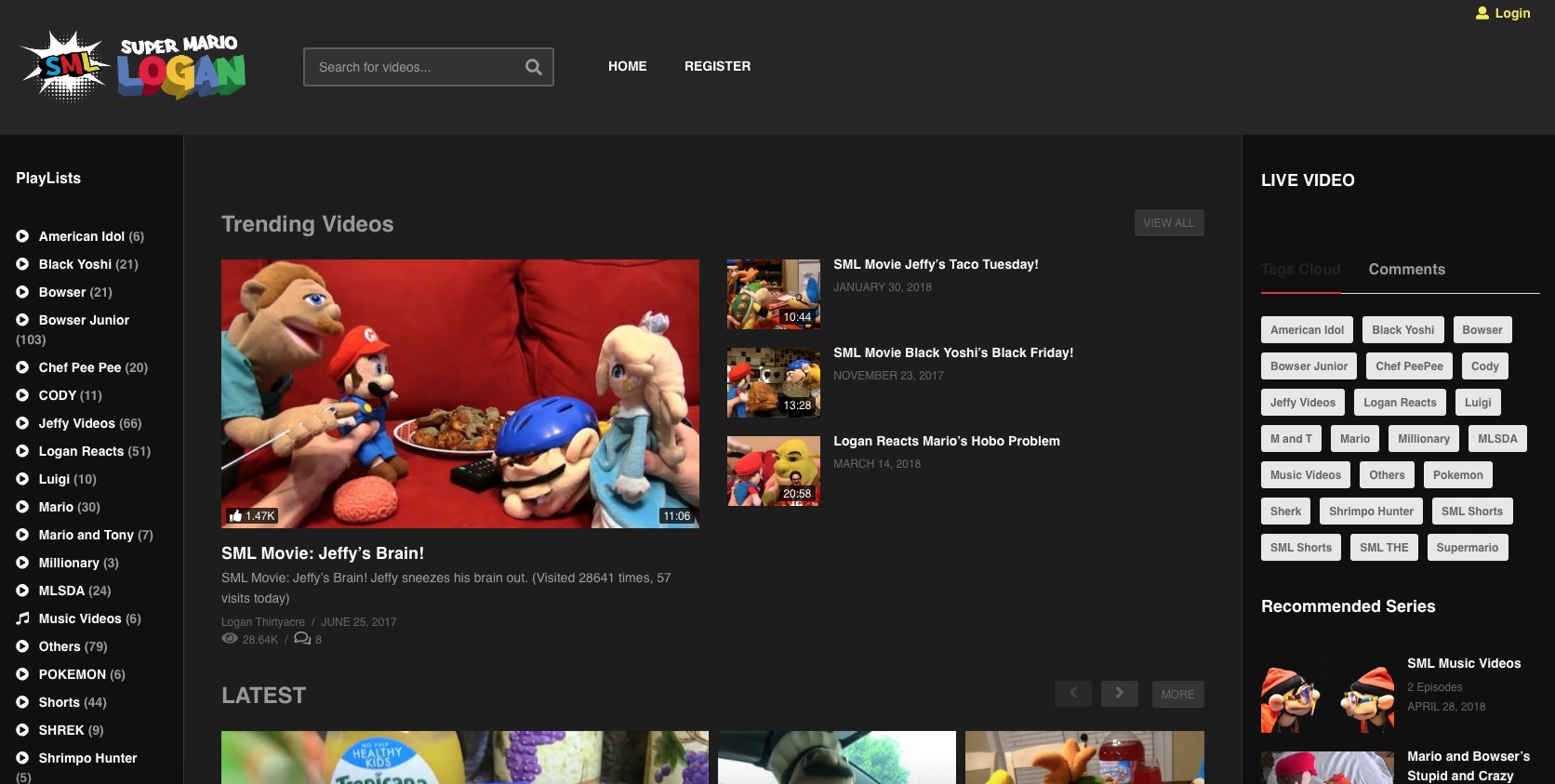
Task: Click the play icon beside CODY
Action: coord(22,395)
